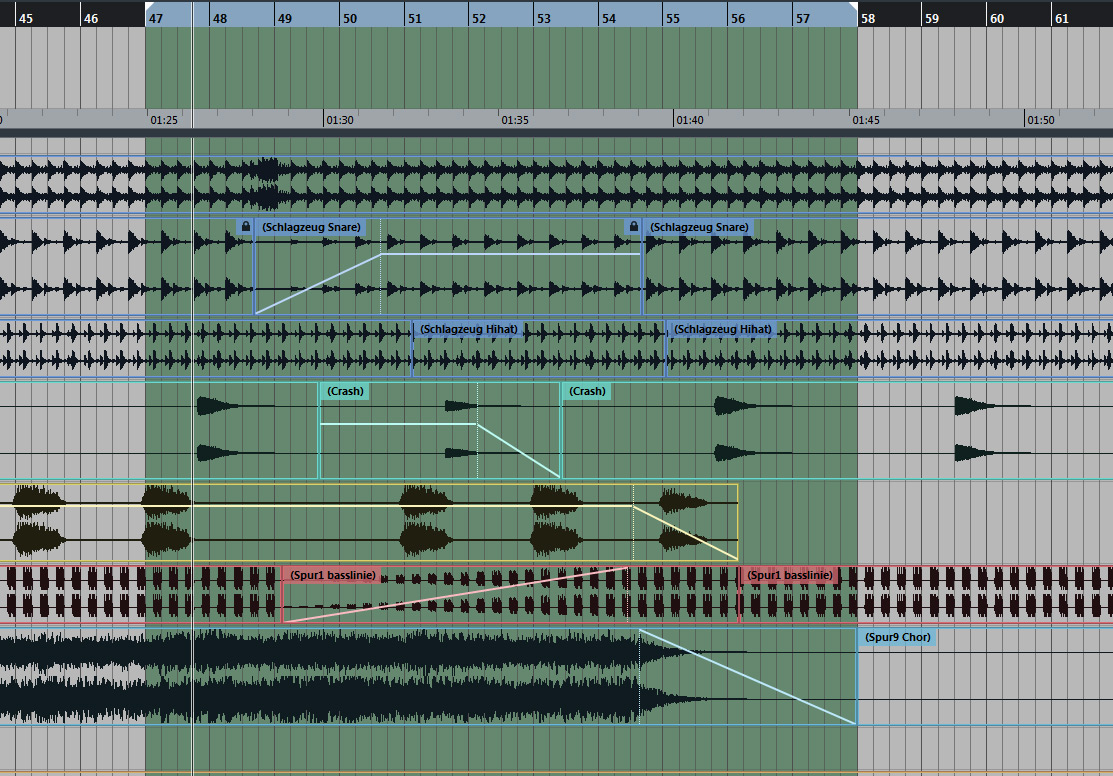
Task: Click bar number 47 in the ruler
Action: [x=155, y=18]
